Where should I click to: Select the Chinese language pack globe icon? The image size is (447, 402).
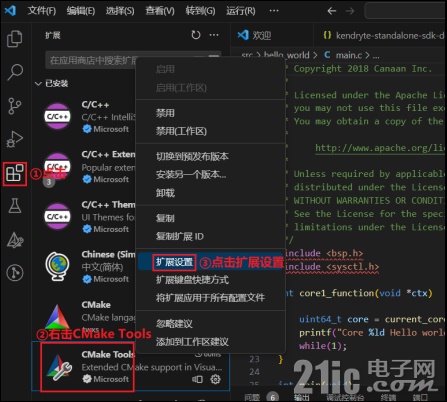[x=57, y=266]
